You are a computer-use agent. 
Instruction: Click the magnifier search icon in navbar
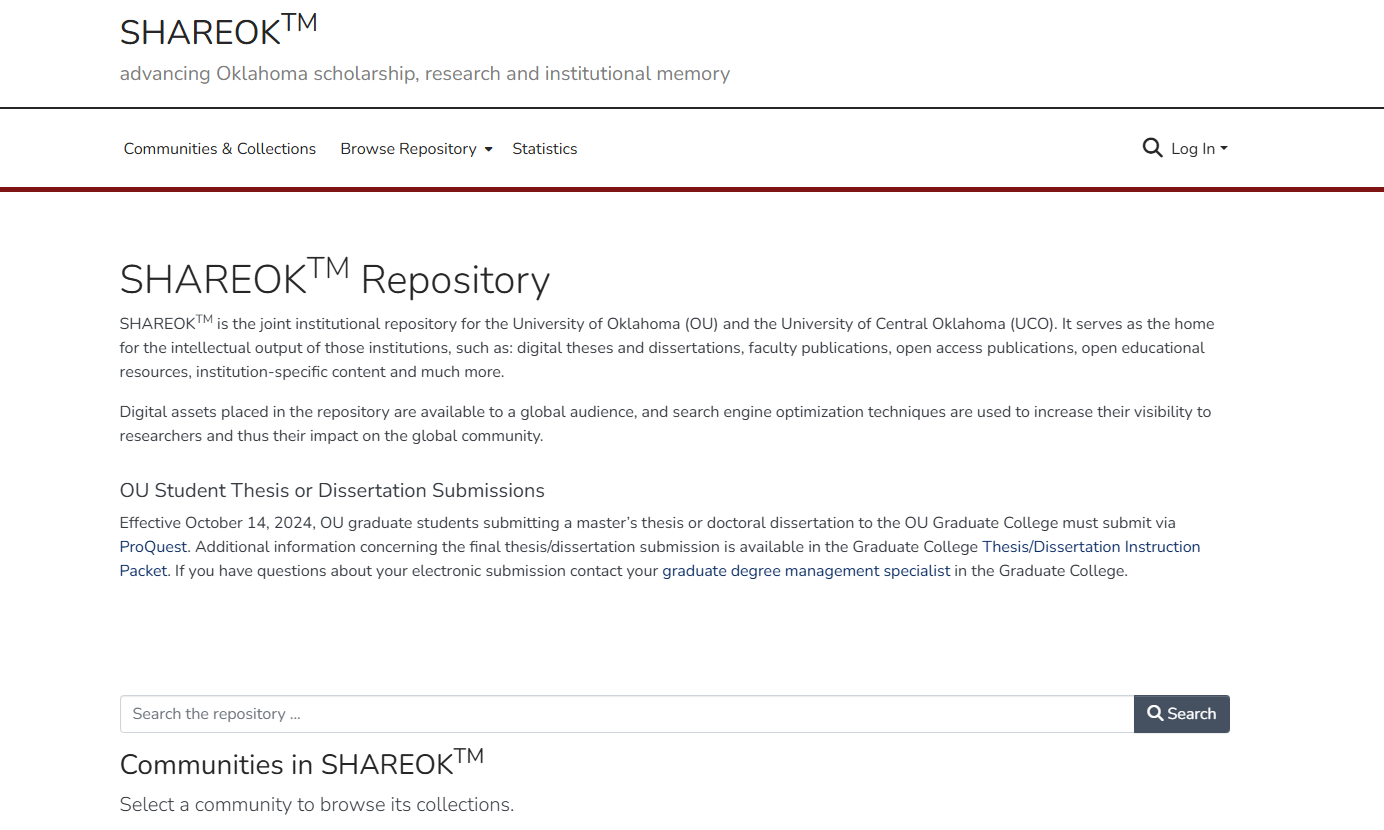[x=1152, y=148]
